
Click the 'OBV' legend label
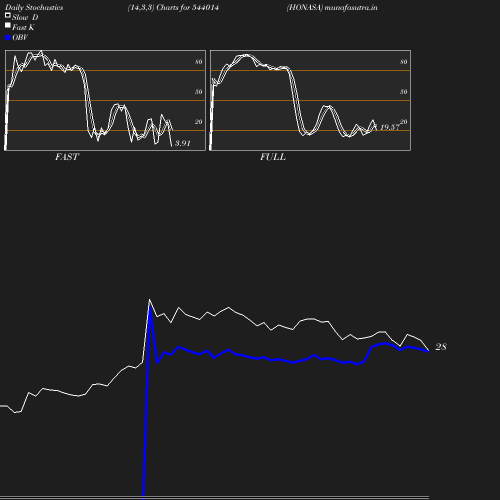[x=20, y=37]
